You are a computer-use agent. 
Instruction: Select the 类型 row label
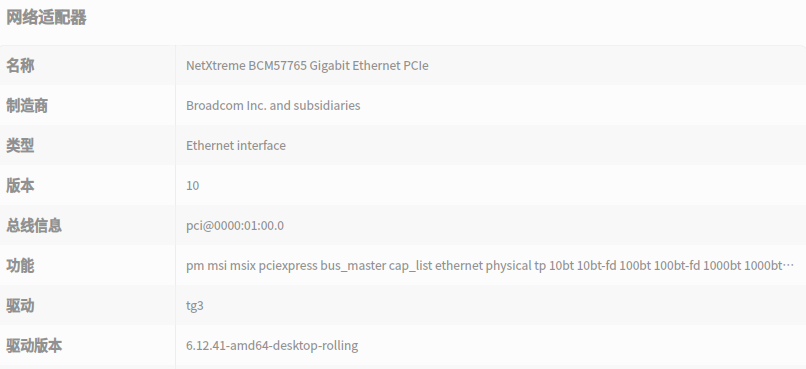(20, 145)
